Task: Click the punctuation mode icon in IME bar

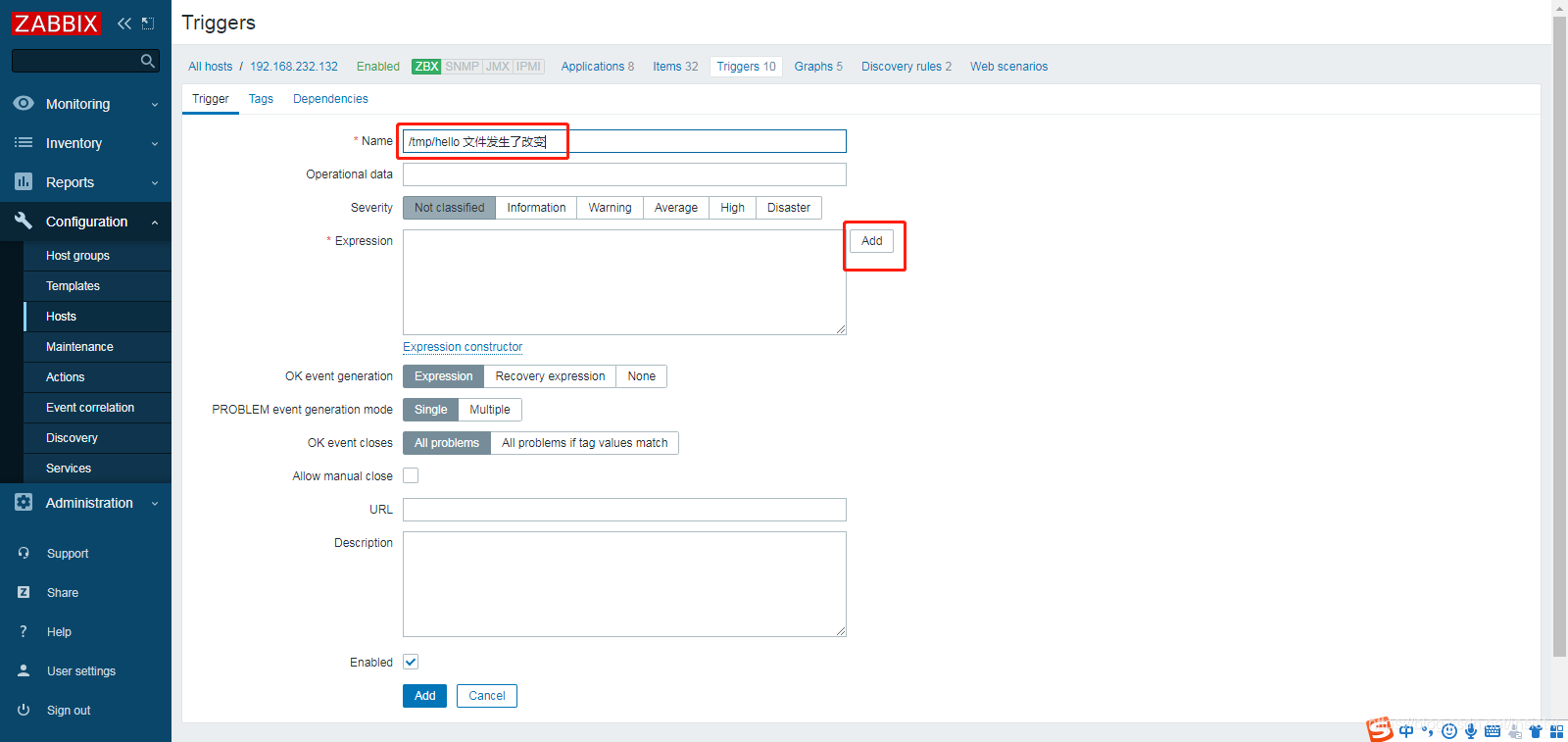Action: tap(1428, 731)
